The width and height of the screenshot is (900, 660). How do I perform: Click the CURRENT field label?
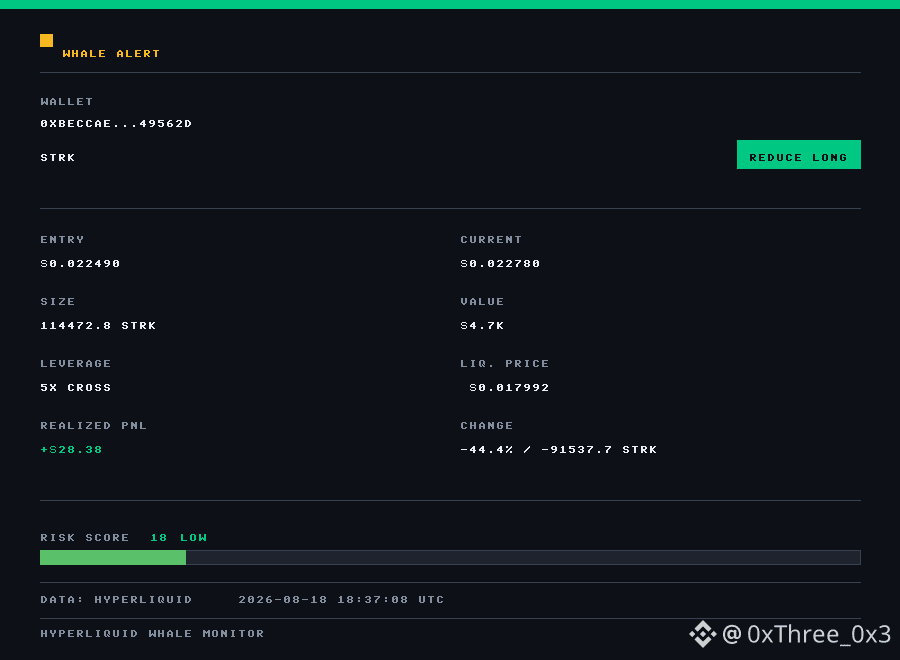(x=491, y=239)
